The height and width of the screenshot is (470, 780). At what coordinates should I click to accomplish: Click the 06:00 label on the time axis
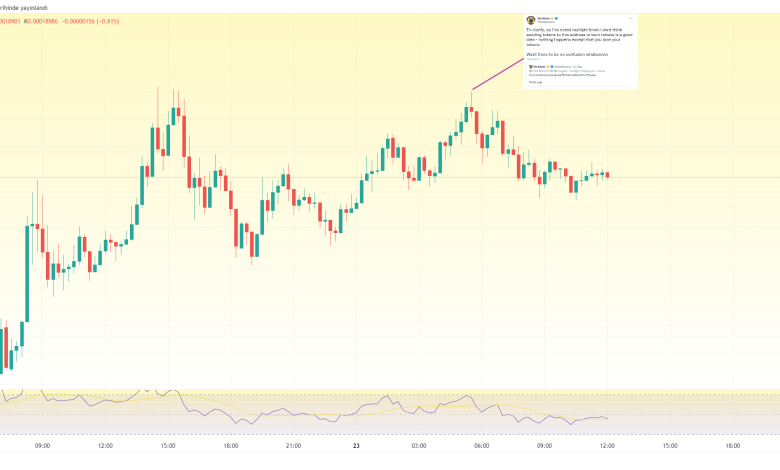(481, 445)
